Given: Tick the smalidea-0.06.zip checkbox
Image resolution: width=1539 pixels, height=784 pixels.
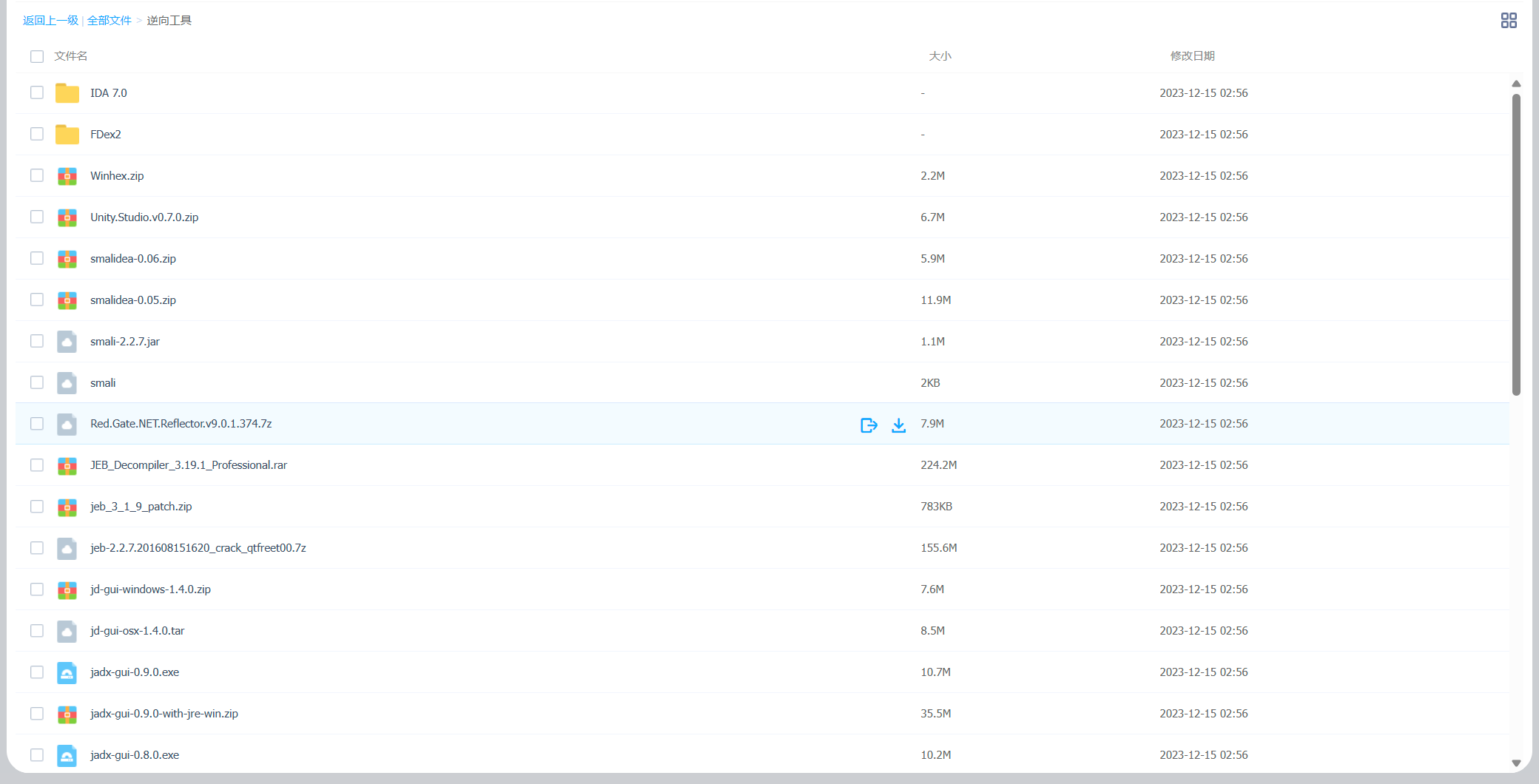Looking at the screenshot, I should click(37, 258).
